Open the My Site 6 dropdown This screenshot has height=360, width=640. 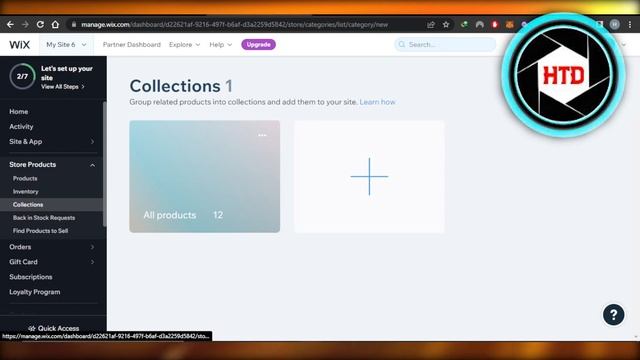(66, 44)
